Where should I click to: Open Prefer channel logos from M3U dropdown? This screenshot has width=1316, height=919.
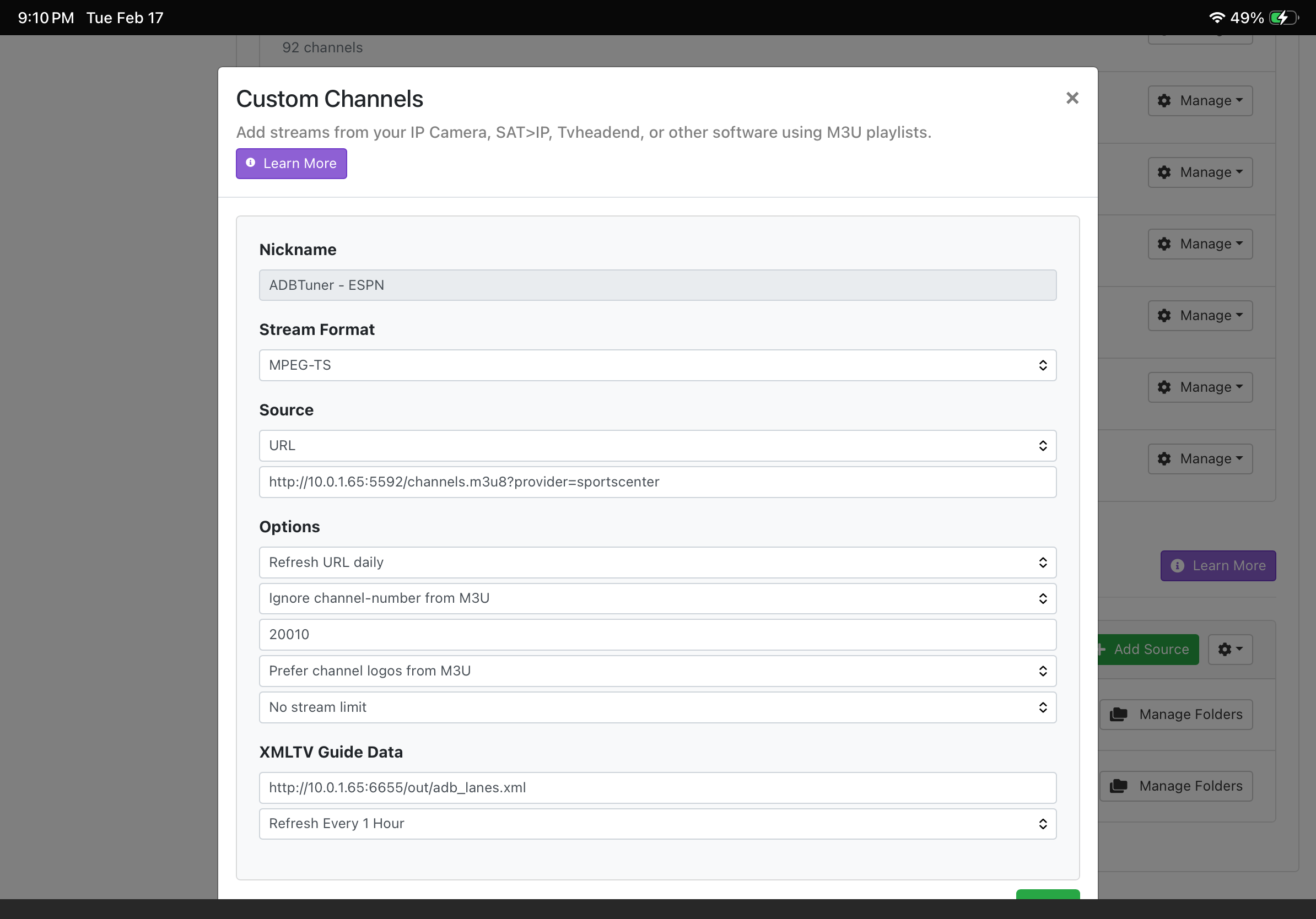tap(657, 671)
